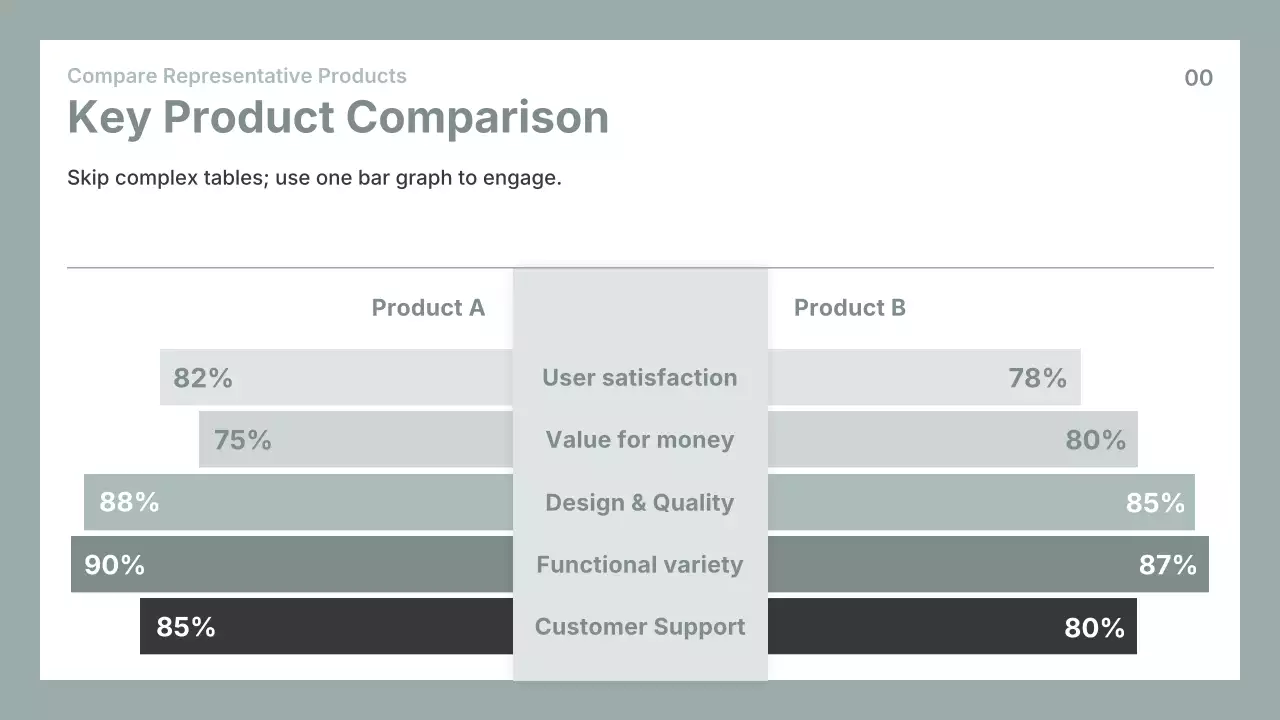
Task: Click the "Design & Quality" row label
Action: click(640, 503)
